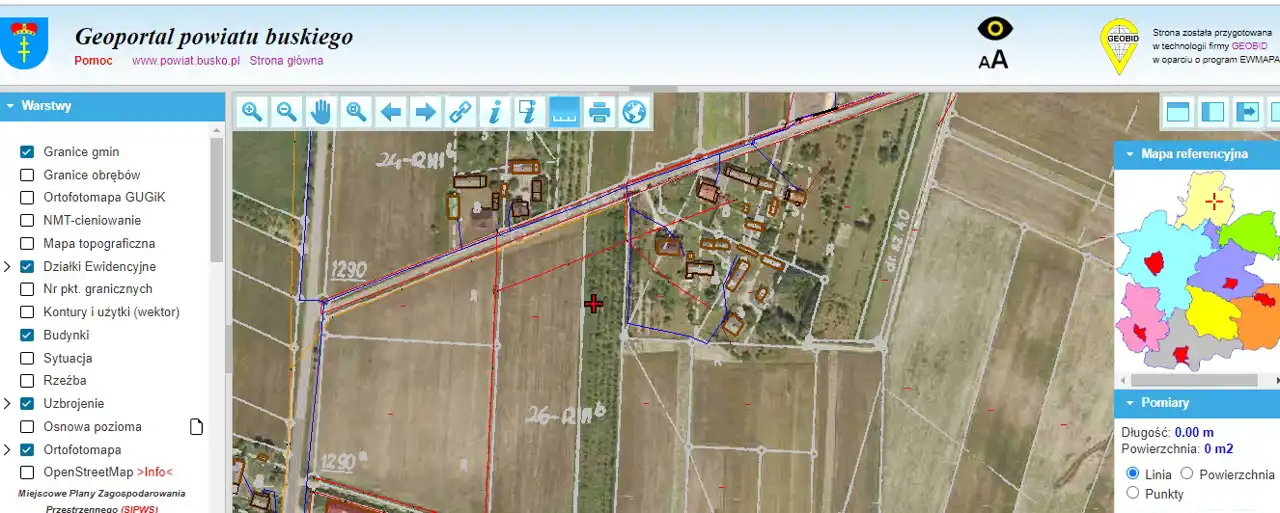Open the Pomoc help link

coord(93,61)
